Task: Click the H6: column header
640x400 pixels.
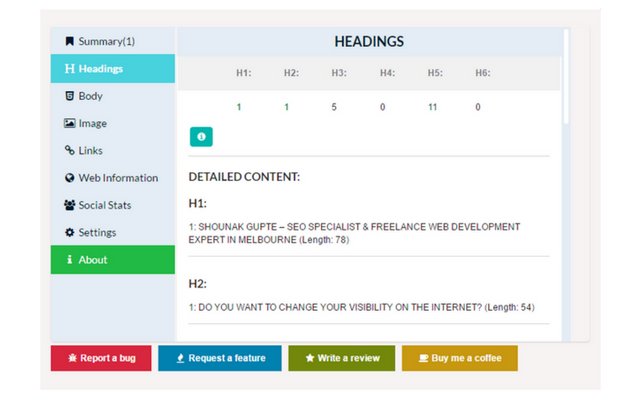Action: (x=483, y=73)
